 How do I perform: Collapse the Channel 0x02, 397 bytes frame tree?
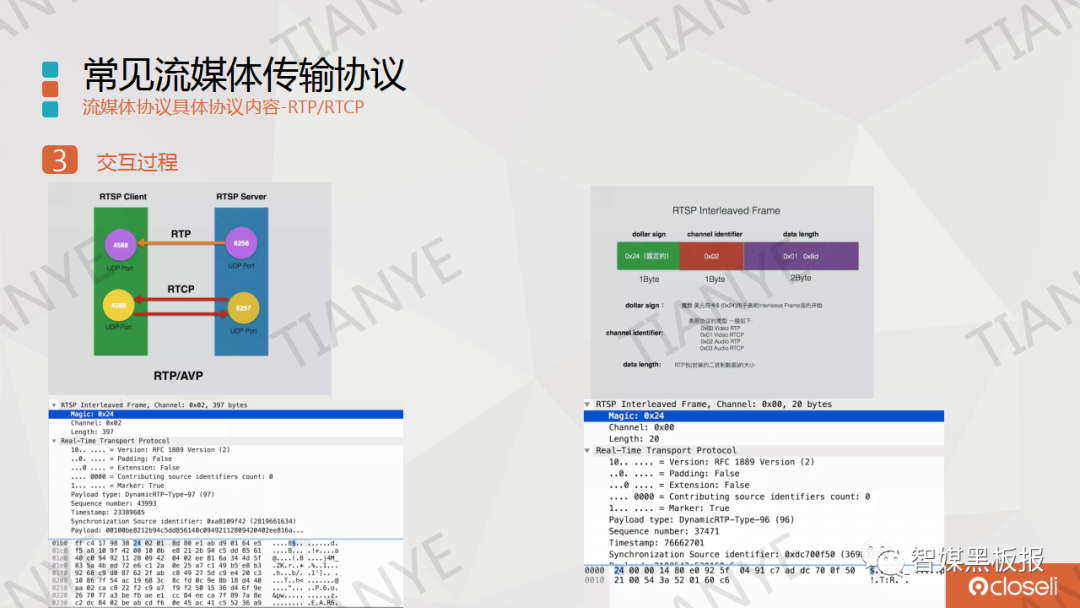click(x=54, y=405)
